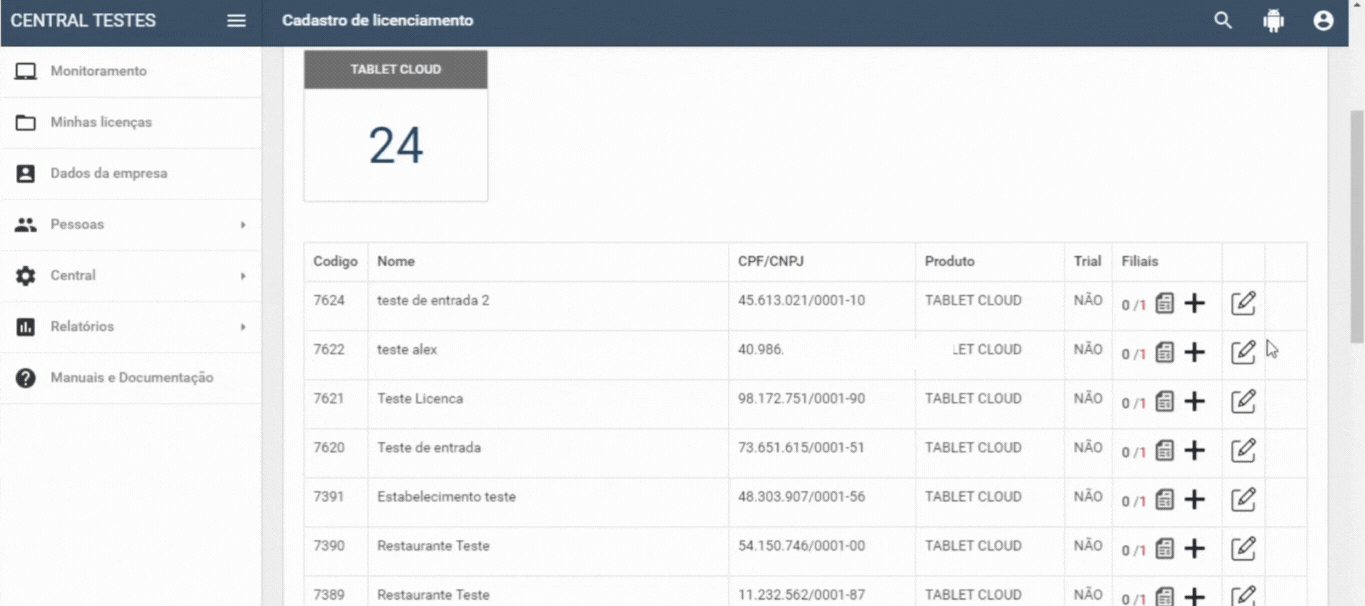View branch list for license 7621
This screenshot has height=606, width=1365.
pyautogui.click(x=1164, y=401)
